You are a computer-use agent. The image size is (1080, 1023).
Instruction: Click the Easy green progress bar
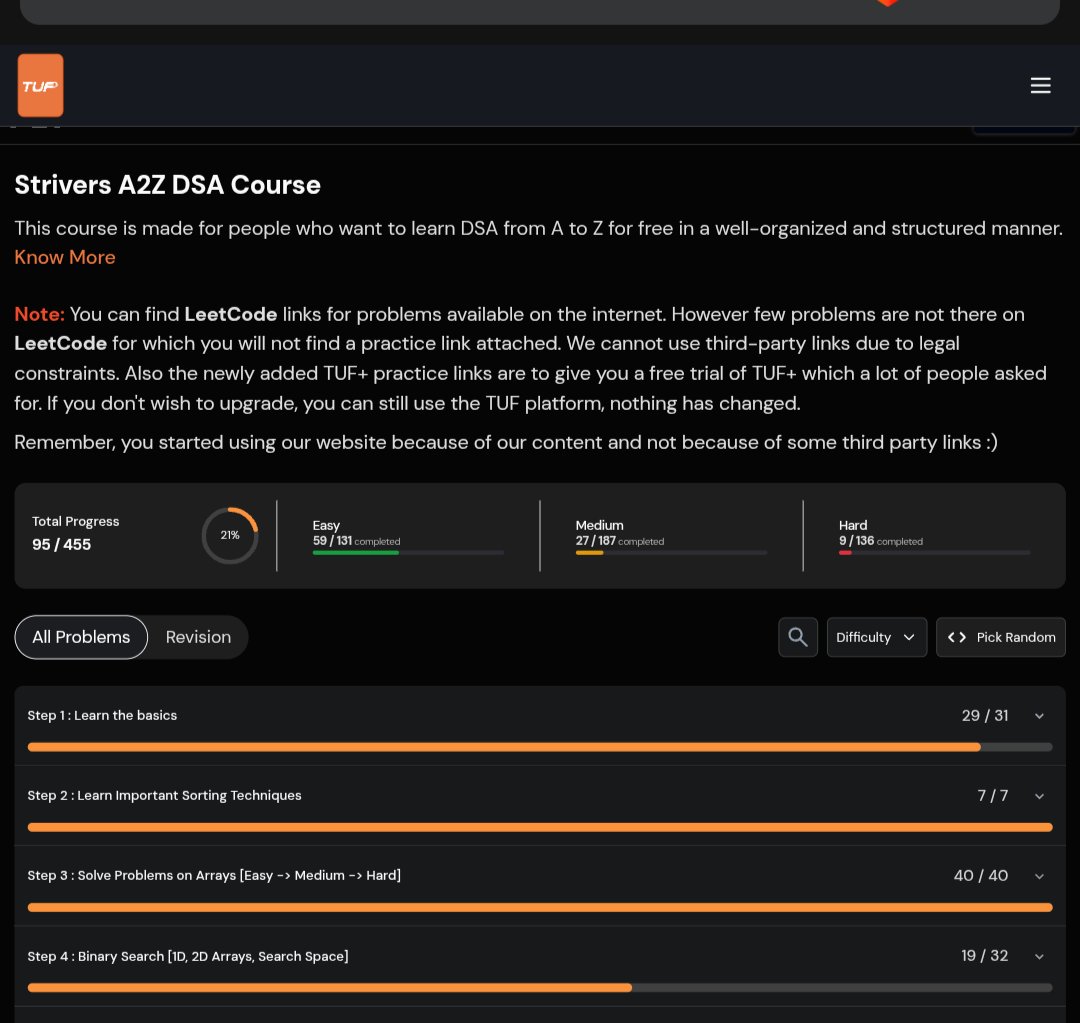(408, 552)
